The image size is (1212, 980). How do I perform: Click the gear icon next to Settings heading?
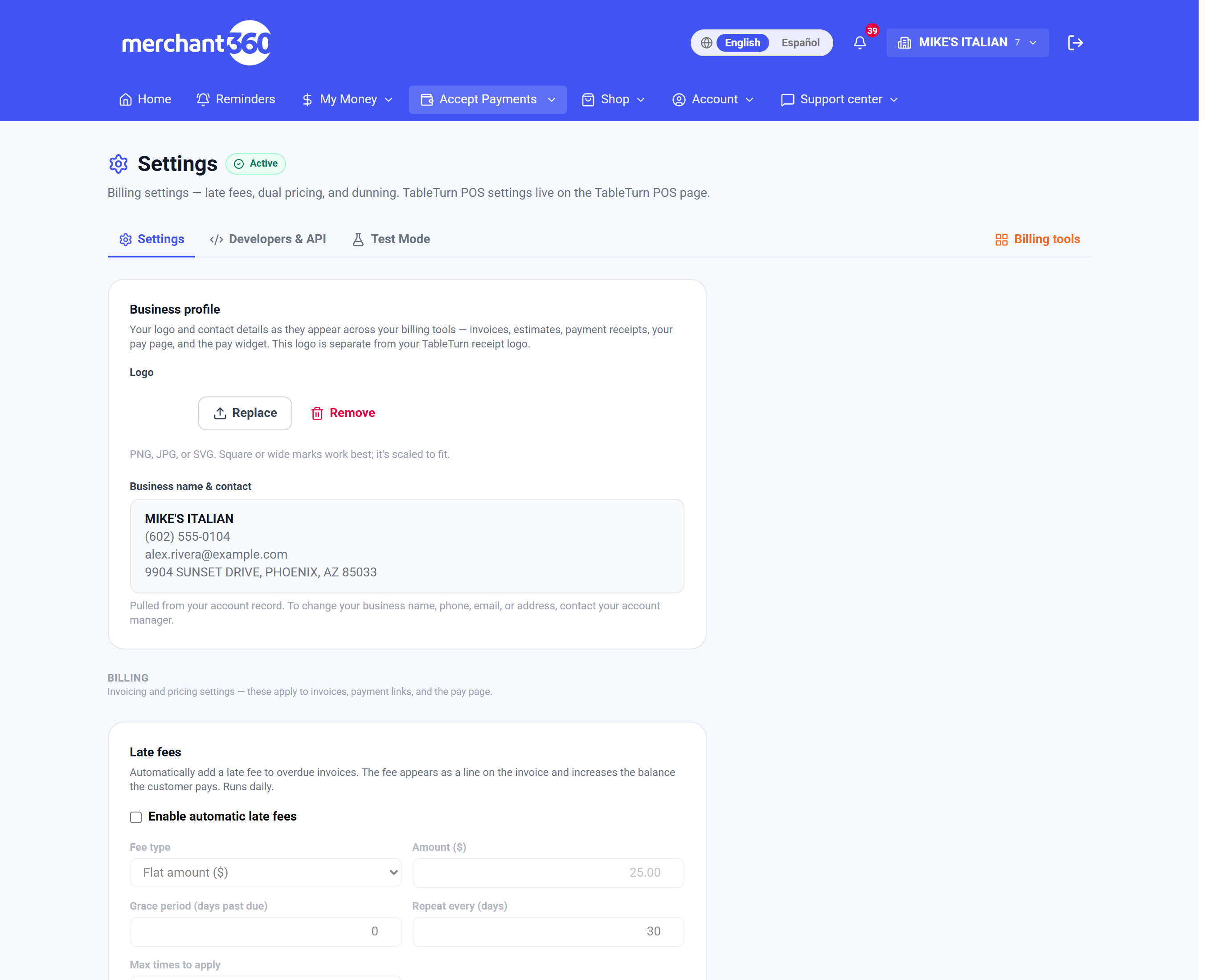pos(119,164)
